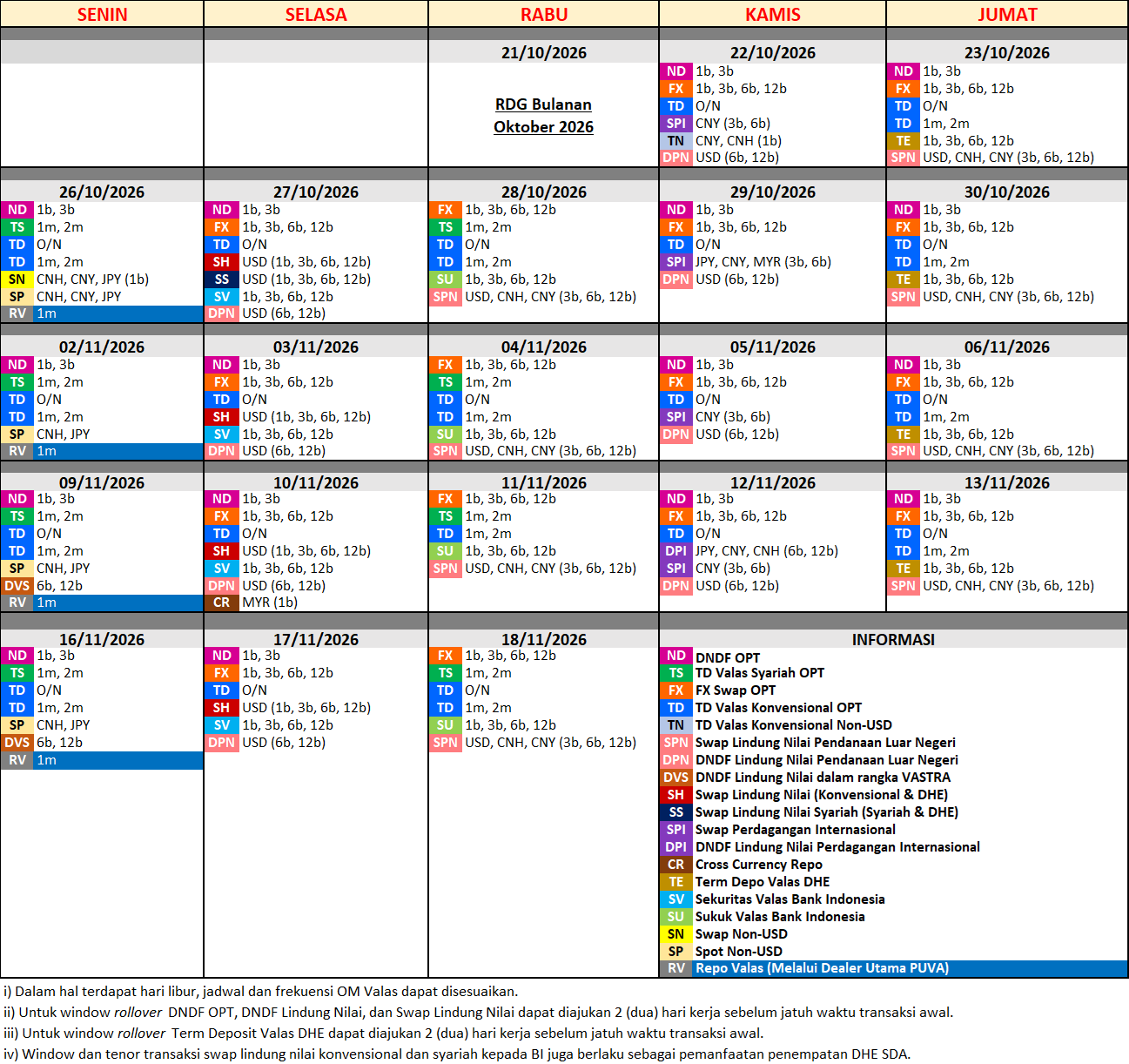
Task: Select the brown CR badge beside Cross Currency Repo
Action: pos(676,865)
